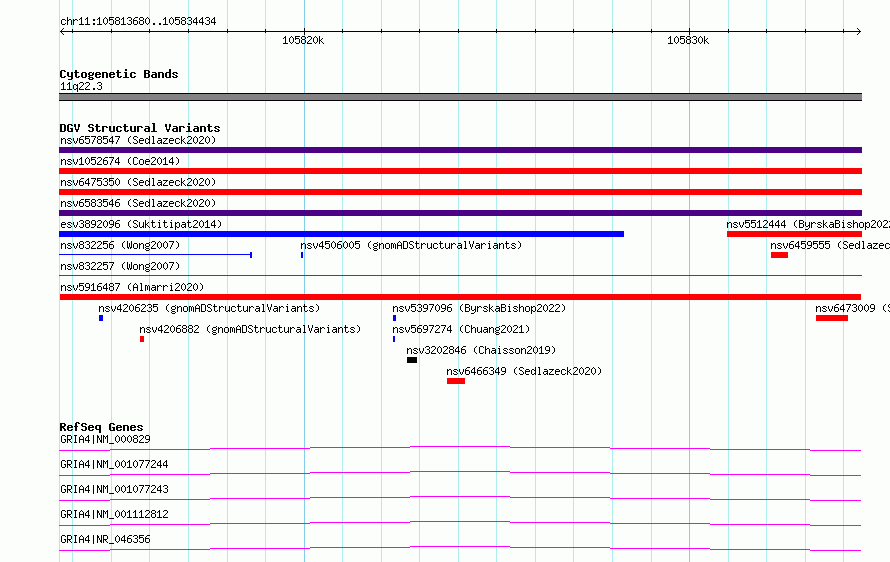Click the red nsv5512444 variant bar
The height and width of the screenshot is (562, 890).
click(x=795, y=234)
